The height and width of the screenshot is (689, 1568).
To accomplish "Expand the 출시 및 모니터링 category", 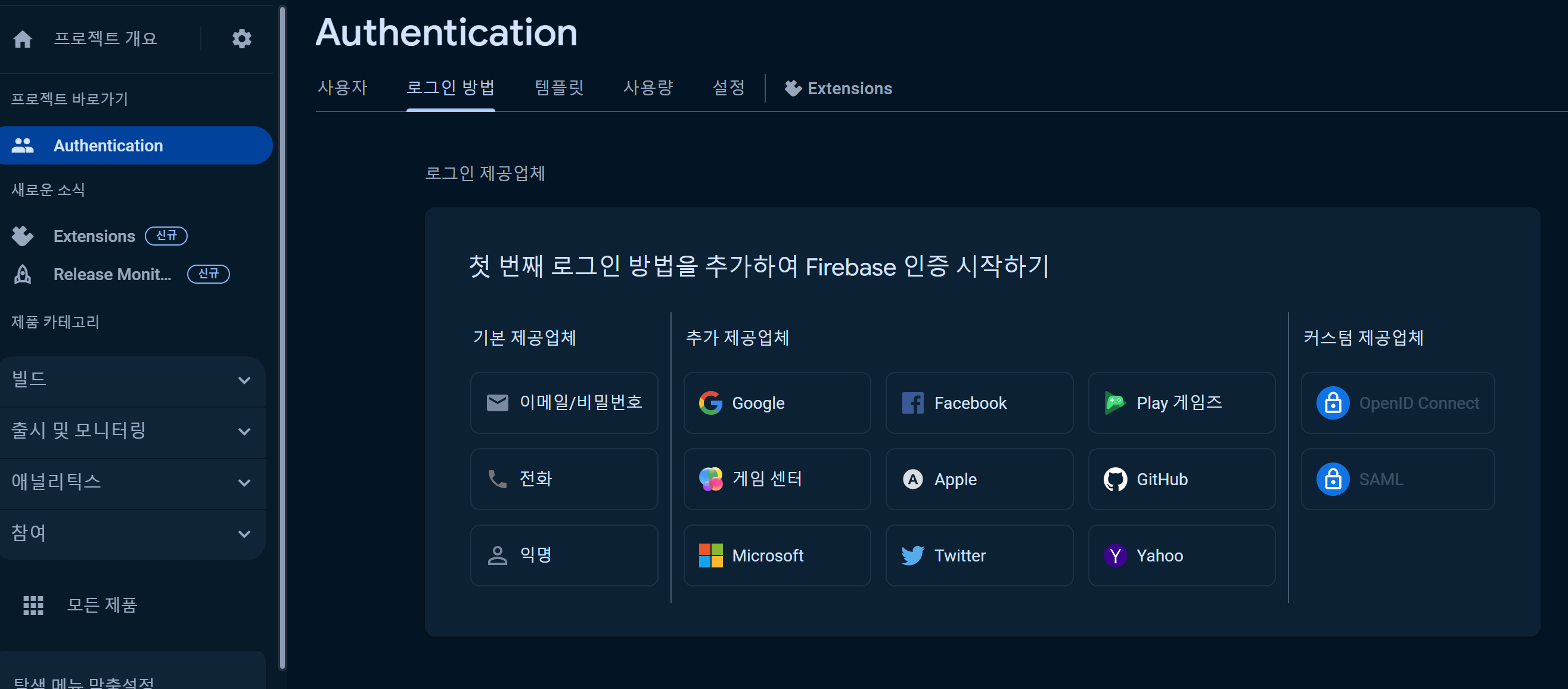I will click(x=133, y=432).
